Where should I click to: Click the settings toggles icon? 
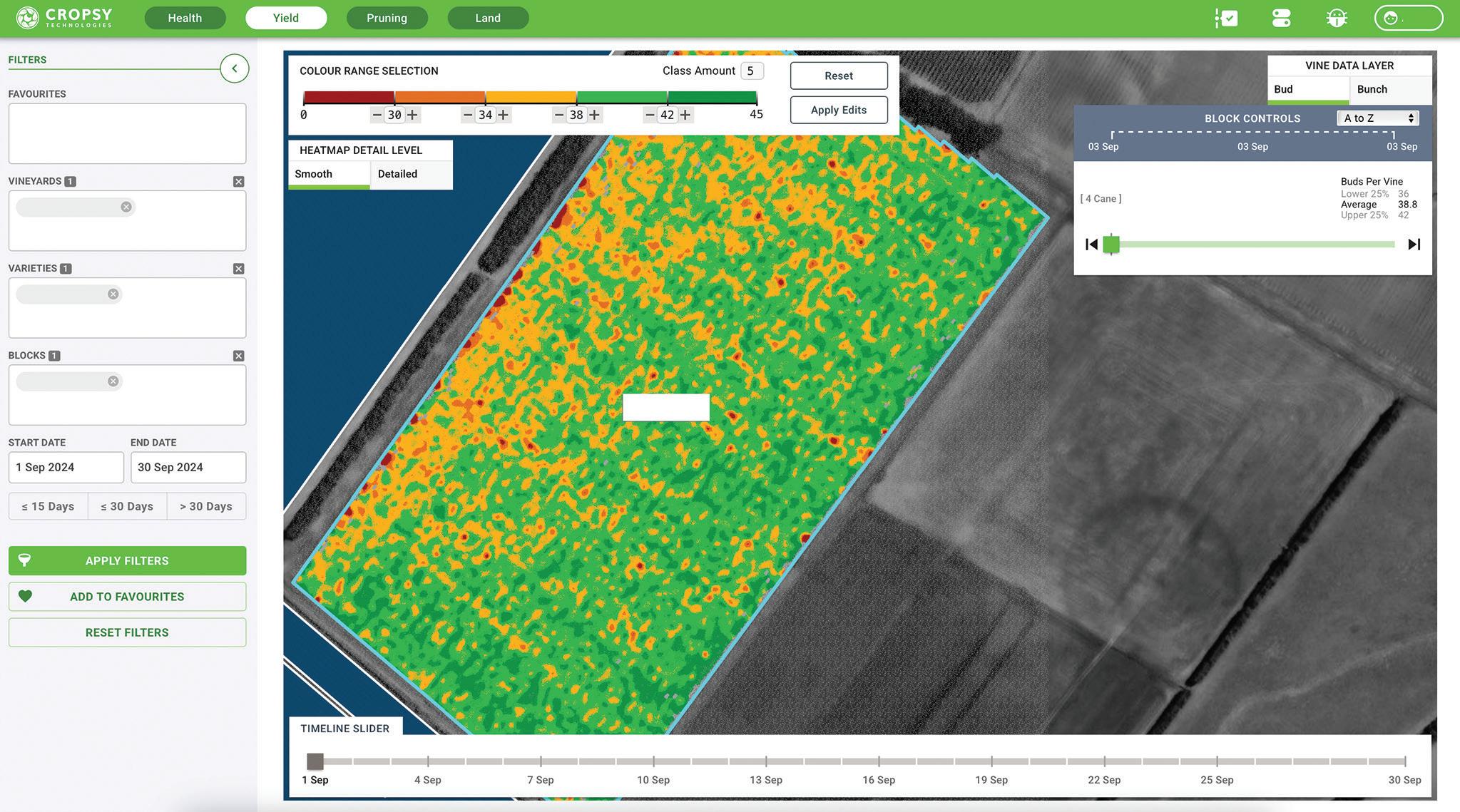click(1281, 19)
